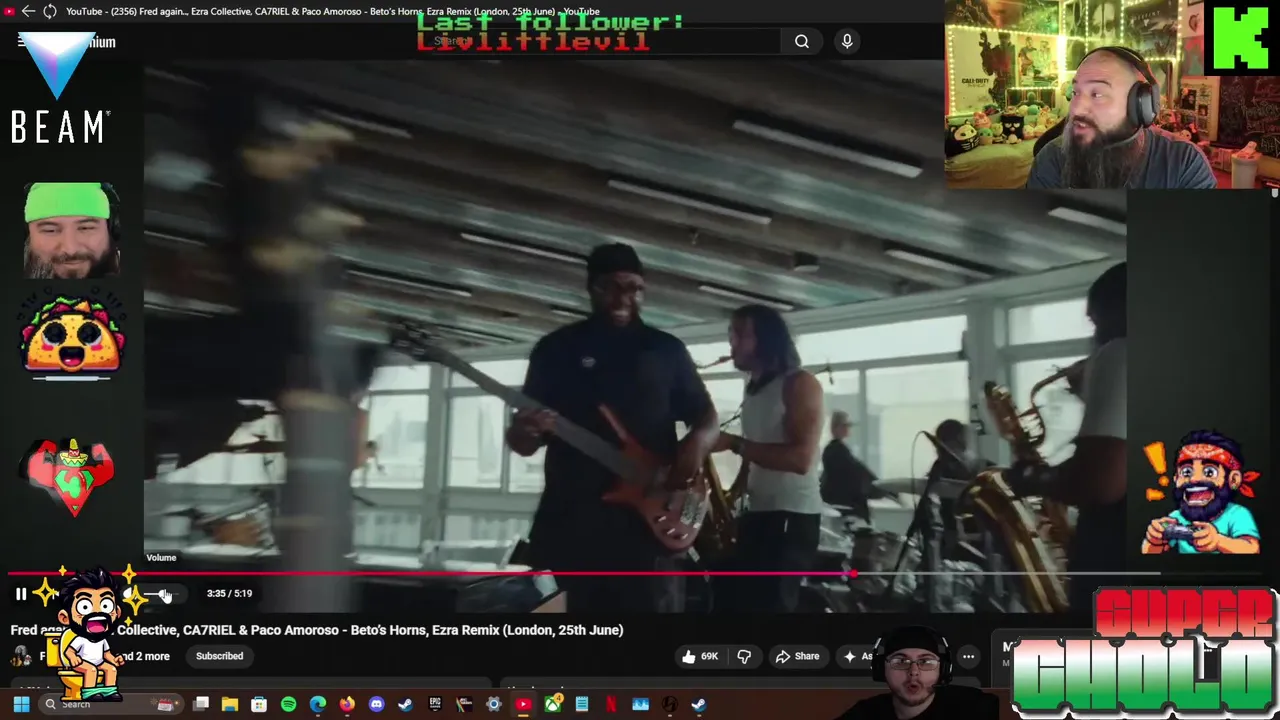Pause the YouTube video
Image resolution: width=1280 pixels, height=720 pixels.
21,594
